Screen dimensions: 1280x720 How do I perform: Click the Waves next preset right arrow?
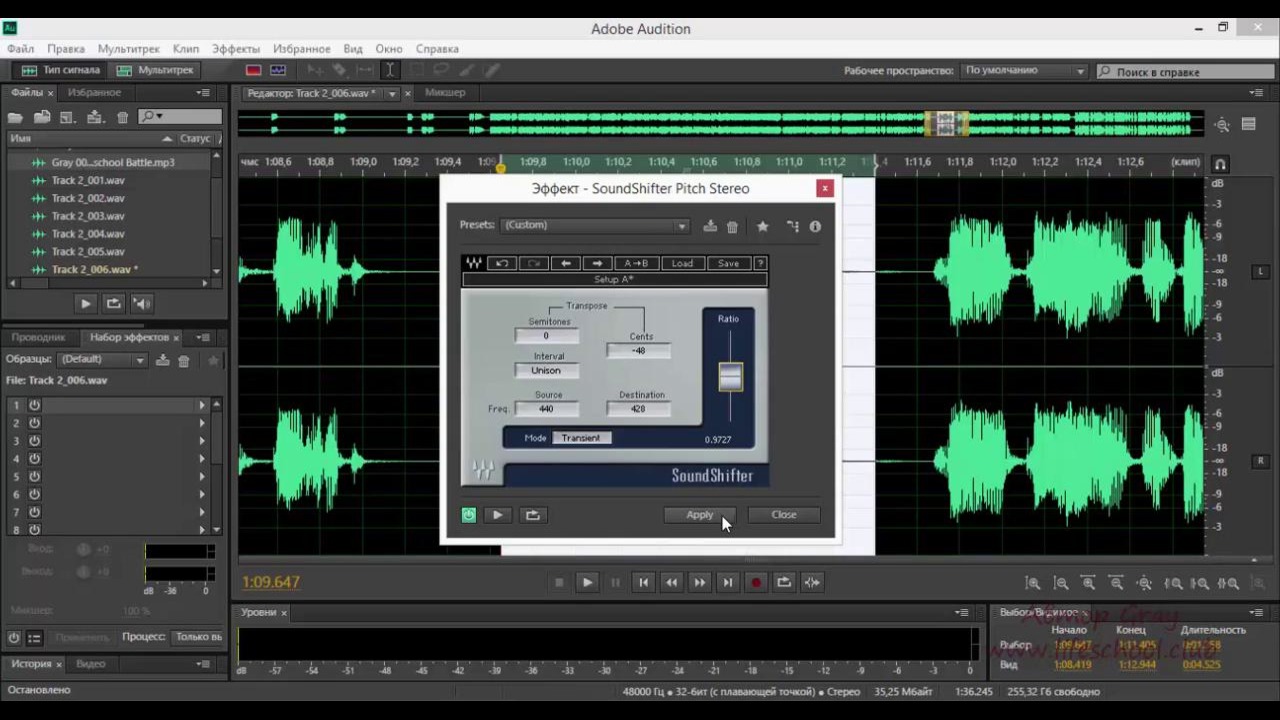(x=597, y=263)
